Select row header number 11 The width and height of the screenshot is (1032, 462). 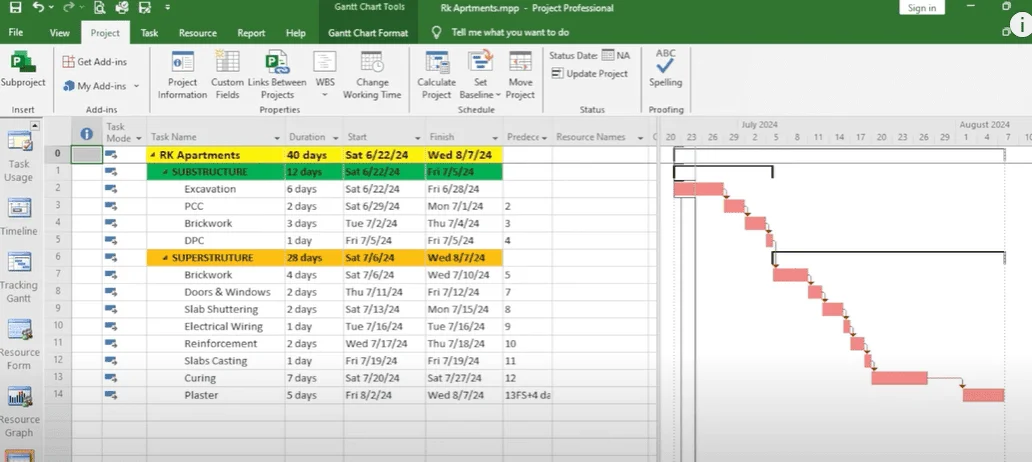tap(58, 344)
